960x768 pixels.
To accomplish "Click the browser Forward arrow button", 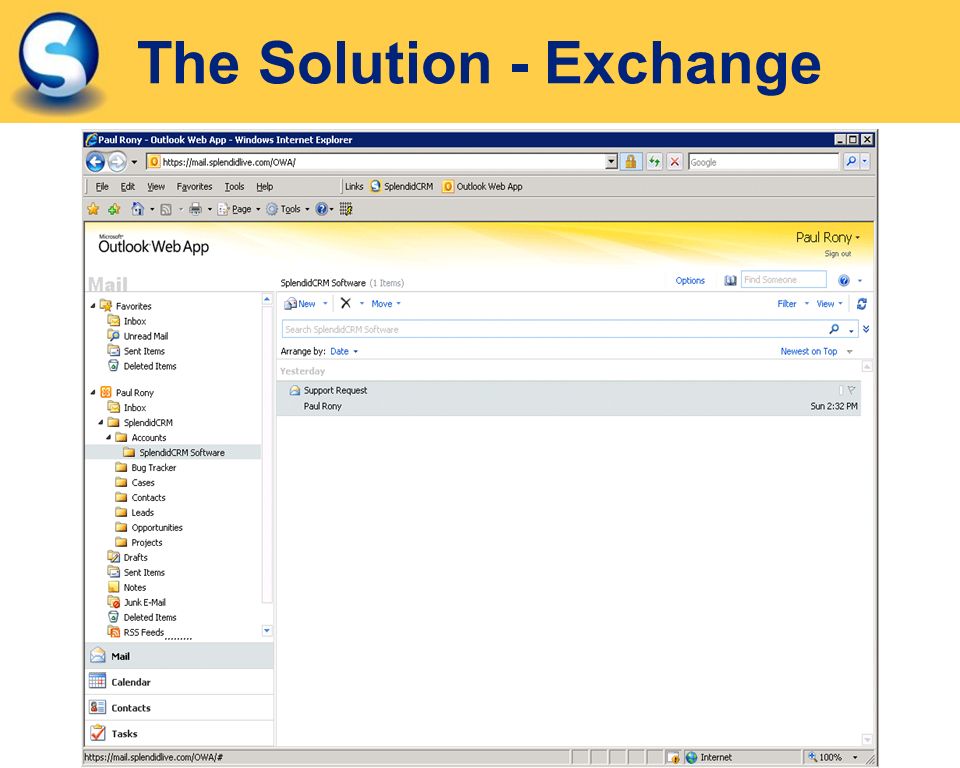I will [x=116, y=162].
